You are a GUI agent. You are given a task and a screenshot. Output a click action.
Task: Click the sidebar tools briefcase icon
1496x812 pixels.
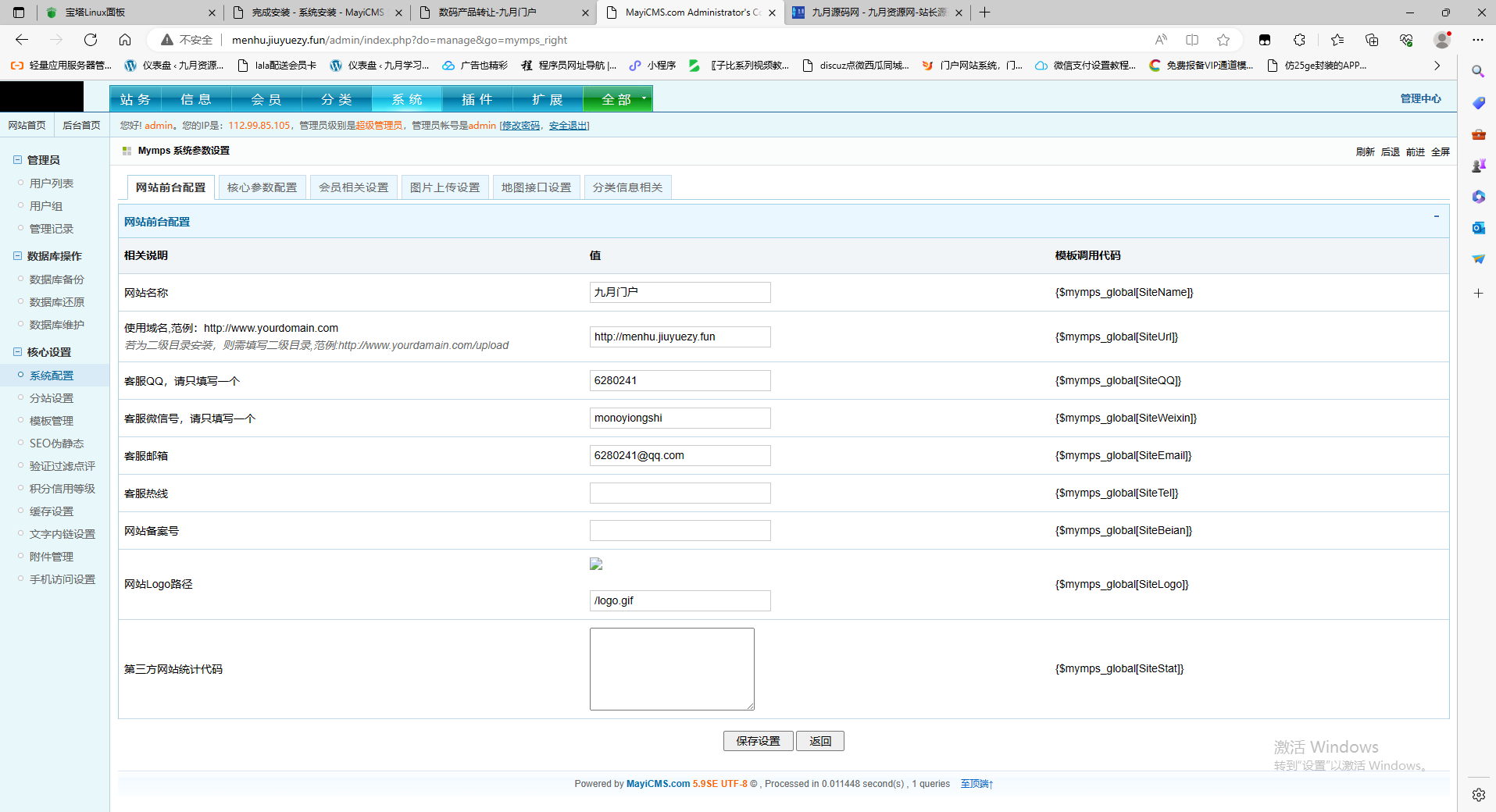click(x=1478, y=134)
